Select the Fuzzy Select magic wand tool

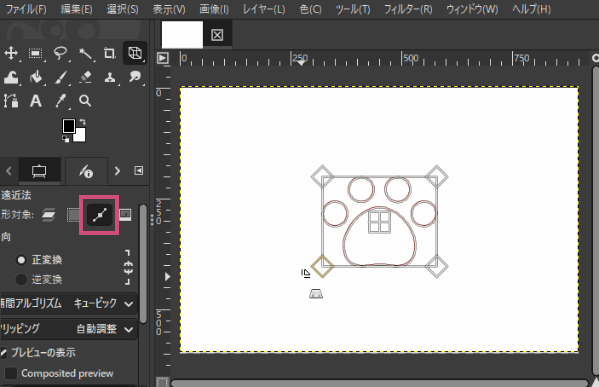click(85, 53)
